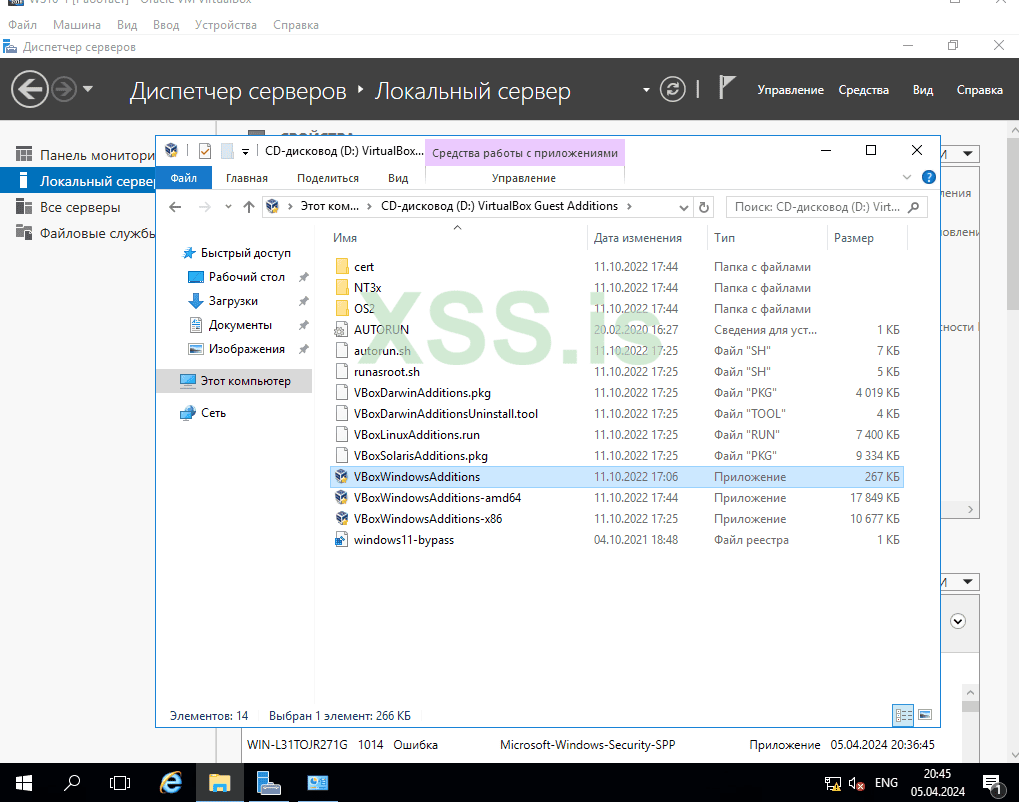Select the VBoxWindowsAdditions application icon
Screen dimensions: 1019x802
tap(342, 476)
